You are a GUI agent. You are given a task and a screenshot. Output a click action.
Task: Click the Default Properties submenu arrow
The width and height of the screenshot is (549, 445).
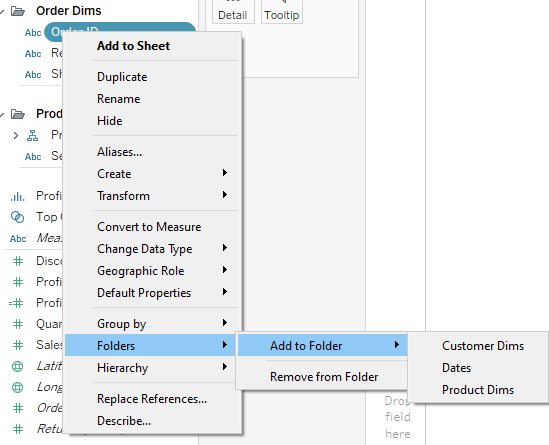(x=225, y=292)
